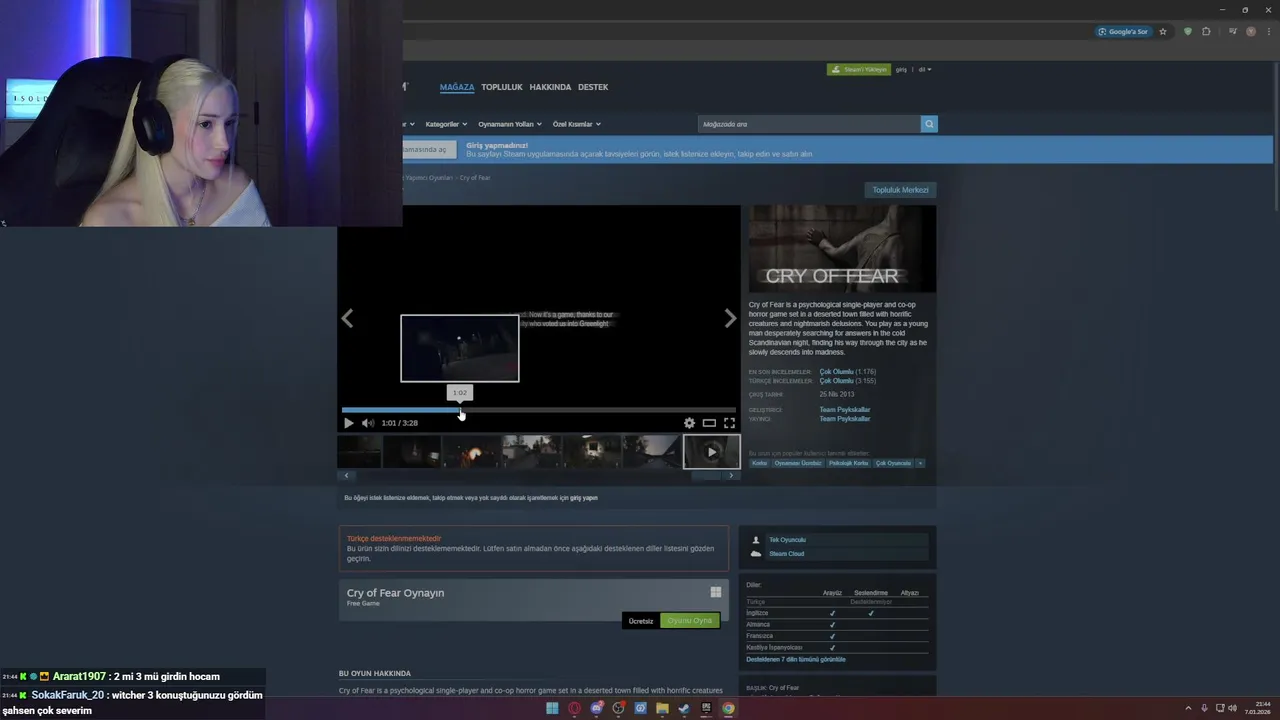Open the MAĞAZA store tab
The width and height of the screenshot is (1280, 720).
(x=457, y=87)
